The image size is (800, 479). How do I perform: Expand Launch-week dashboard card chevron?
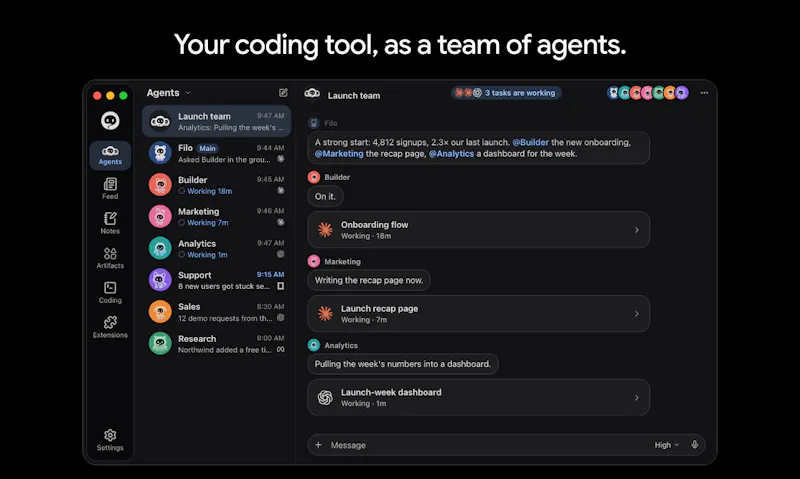click(636, 397)
